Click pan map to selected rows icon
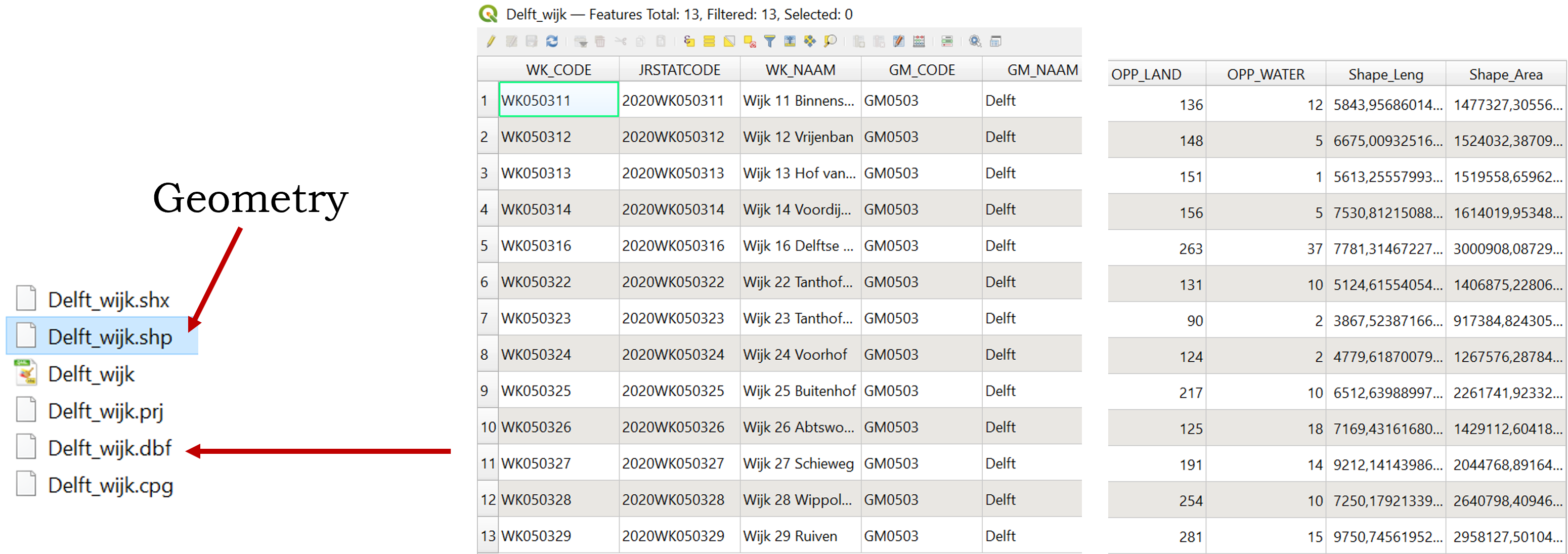1568x554 pixels. tap(810, 41)
